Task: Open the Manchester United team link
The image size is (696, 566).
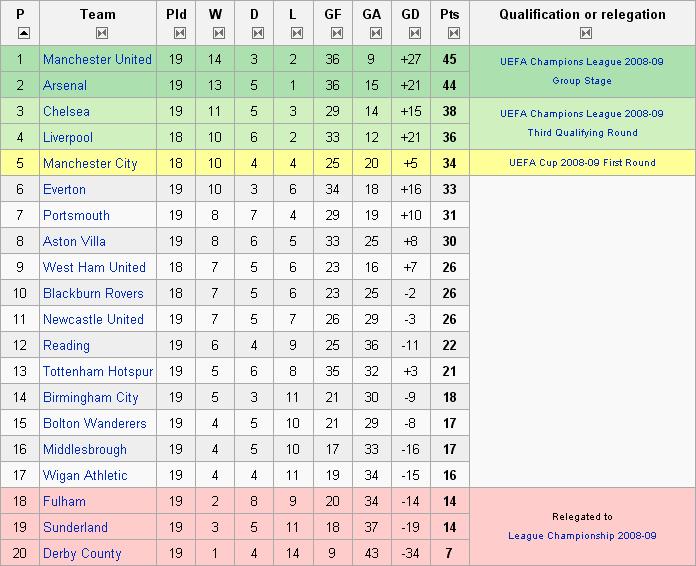Action: pyautogui.click(x=97, y=59)
